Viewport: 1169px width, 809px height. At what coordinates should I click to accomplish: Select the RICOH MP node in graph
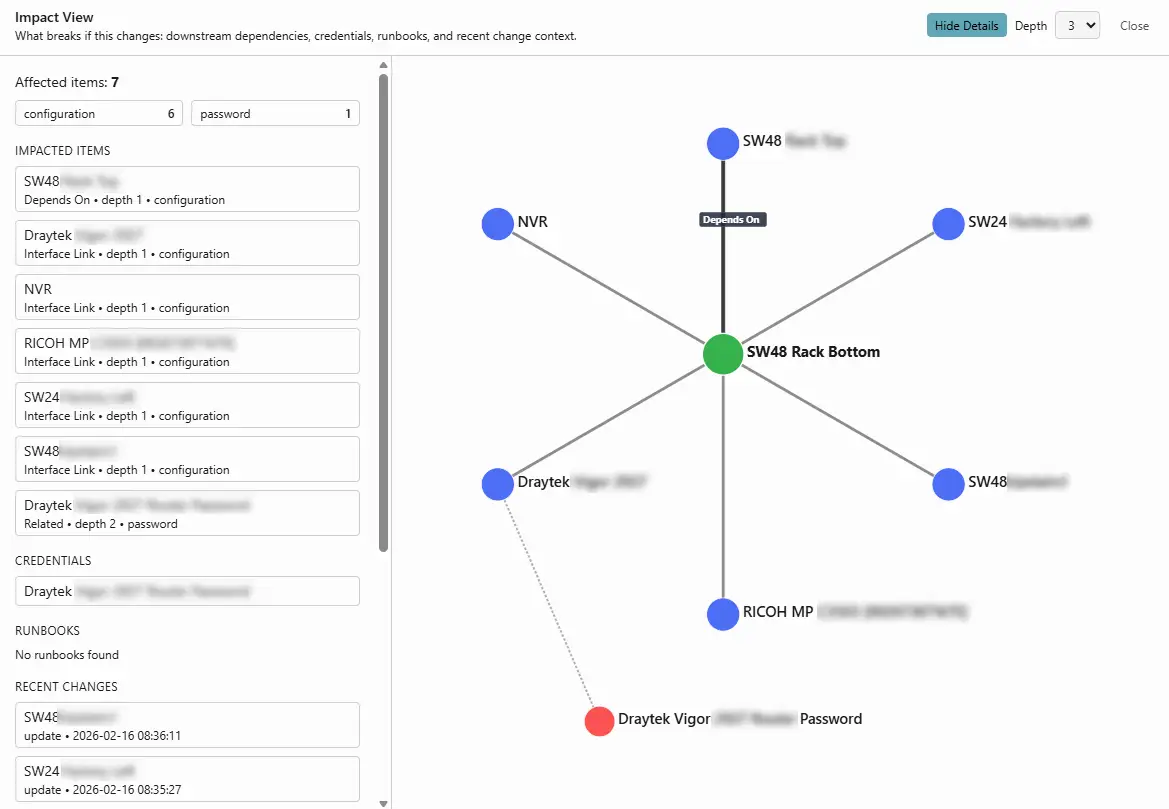[722, 614]
